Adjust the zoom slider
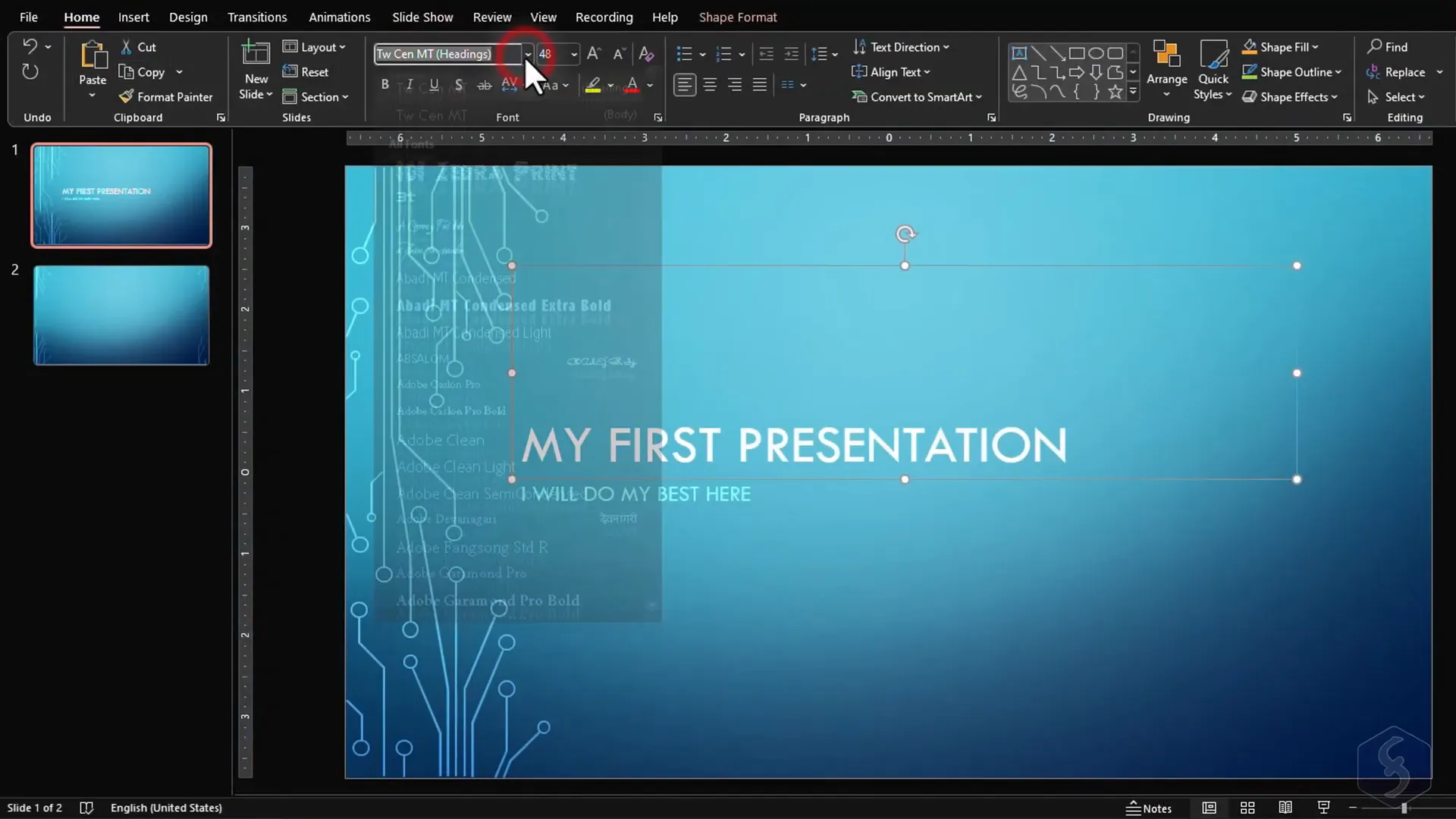The width and height of the screenshot is (1456, 819). [x=1404, y=808]
